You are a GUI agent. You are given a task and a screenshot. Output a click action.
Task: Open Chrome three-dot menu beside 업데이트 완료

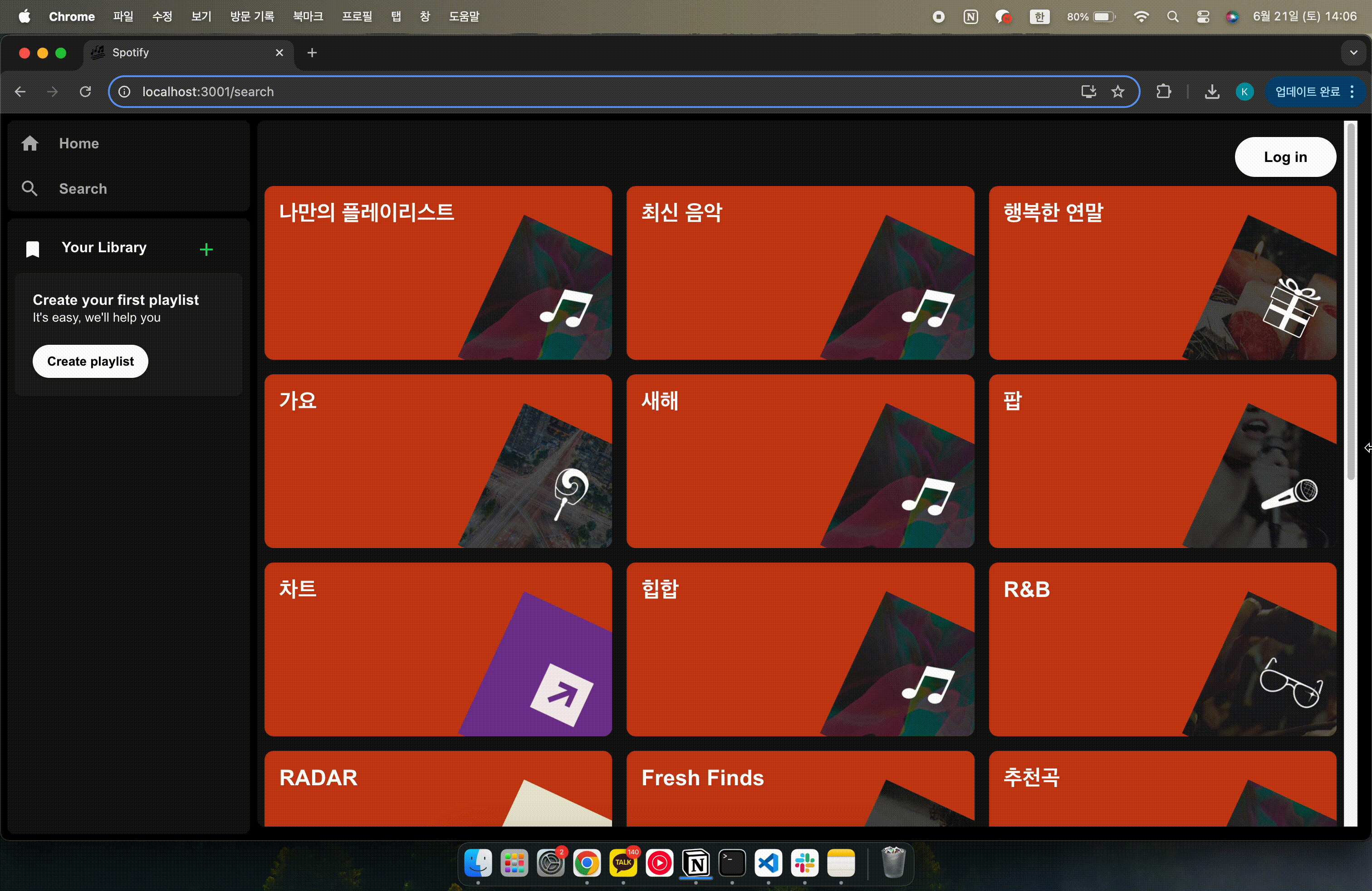pos(1352,92)
